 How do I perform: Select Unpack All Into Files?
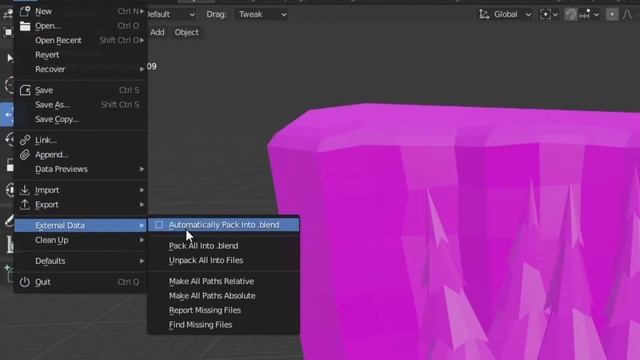[x=224, y=260]
